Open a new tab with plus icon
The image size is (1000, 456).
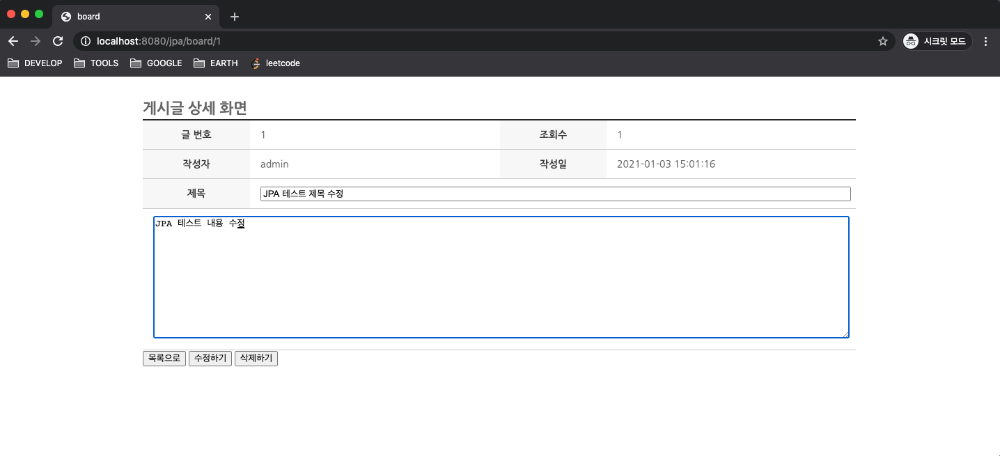pos(234,17)
